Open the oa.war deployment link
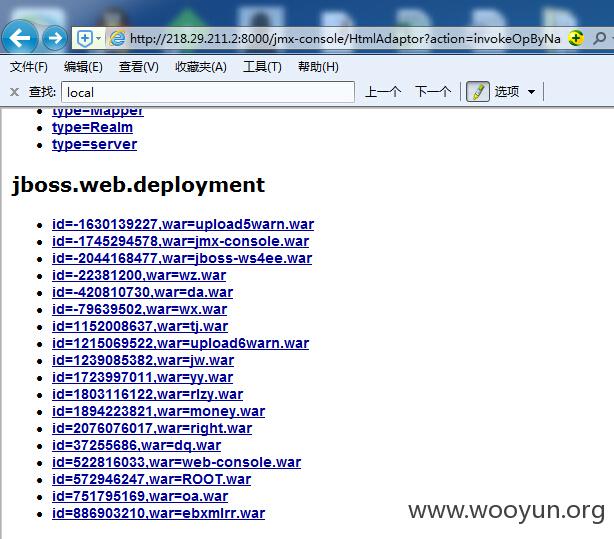This screenshot has height=539, width=614. (140, 497)
